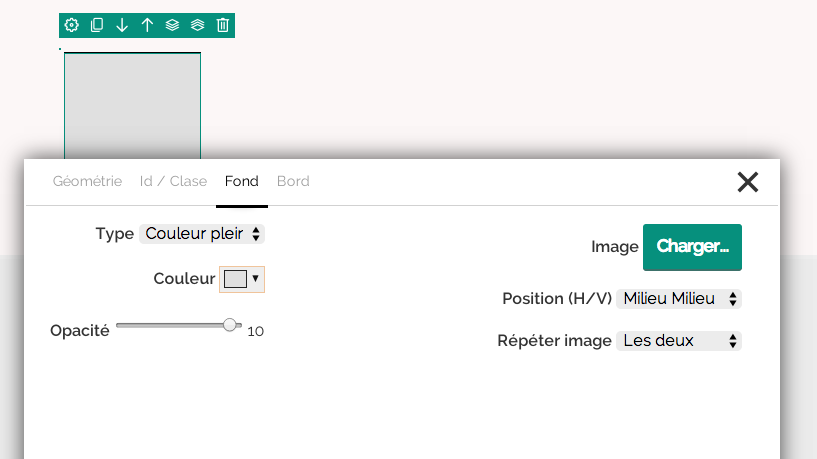817x459 pixels.
Task: Close the properties panel with the X
Action: (x=747, y=181)
